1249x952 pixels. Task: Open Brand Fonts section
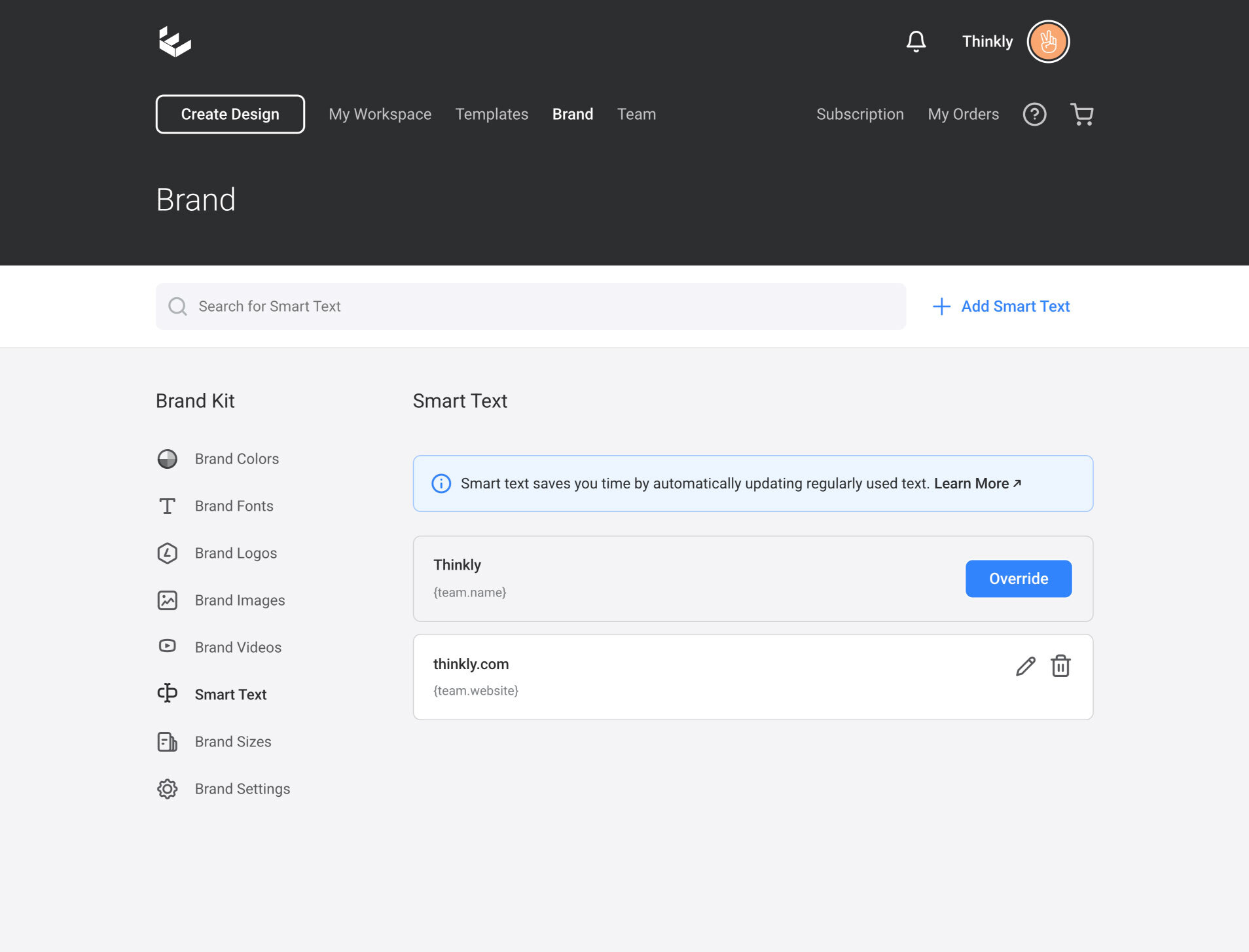(x=234, y=506)
